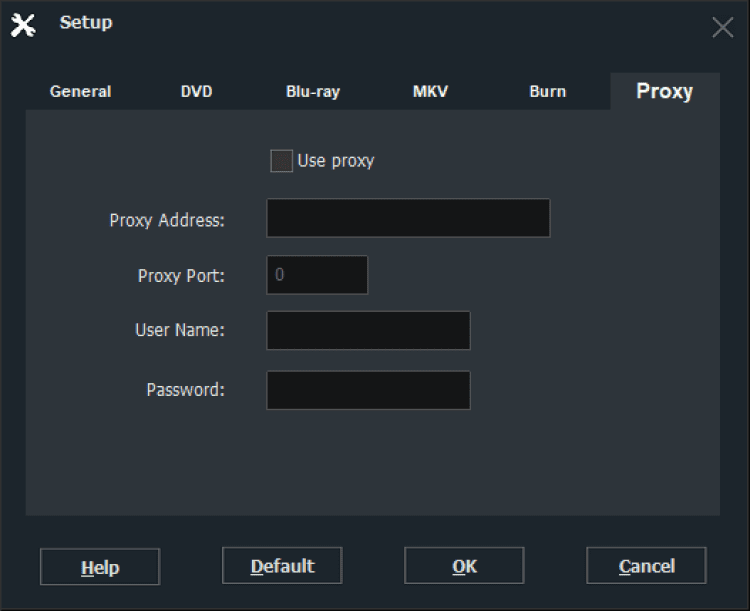Reset settings with the Default button
750x611 pixels.
pos(282,566)
